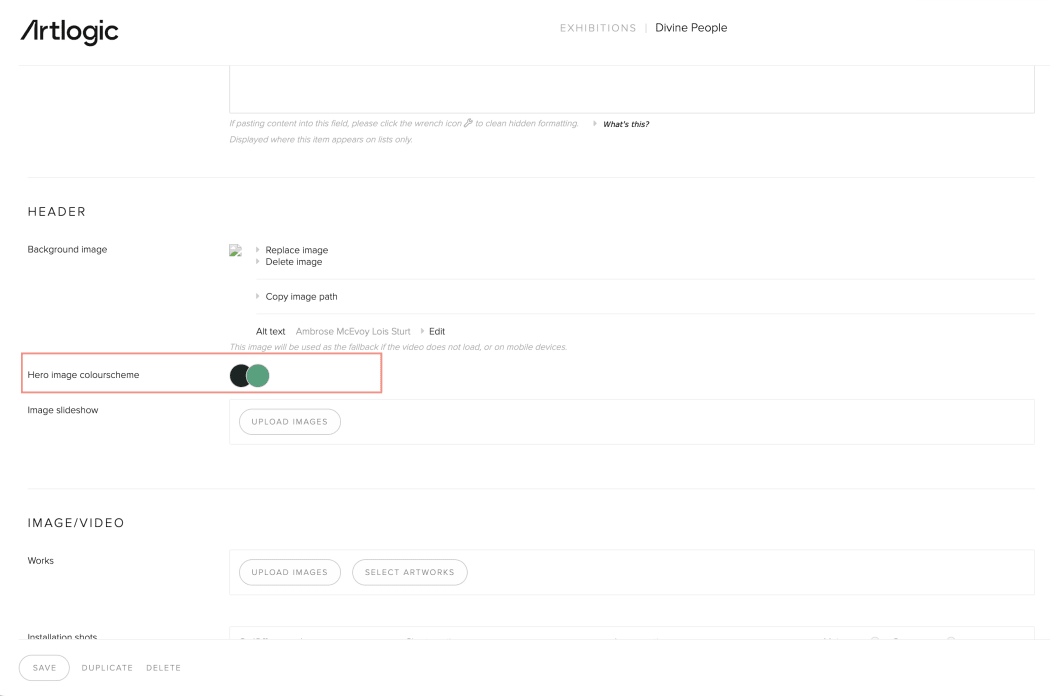
Task: Click the background image thumbnail
Action: coord(236,250)
